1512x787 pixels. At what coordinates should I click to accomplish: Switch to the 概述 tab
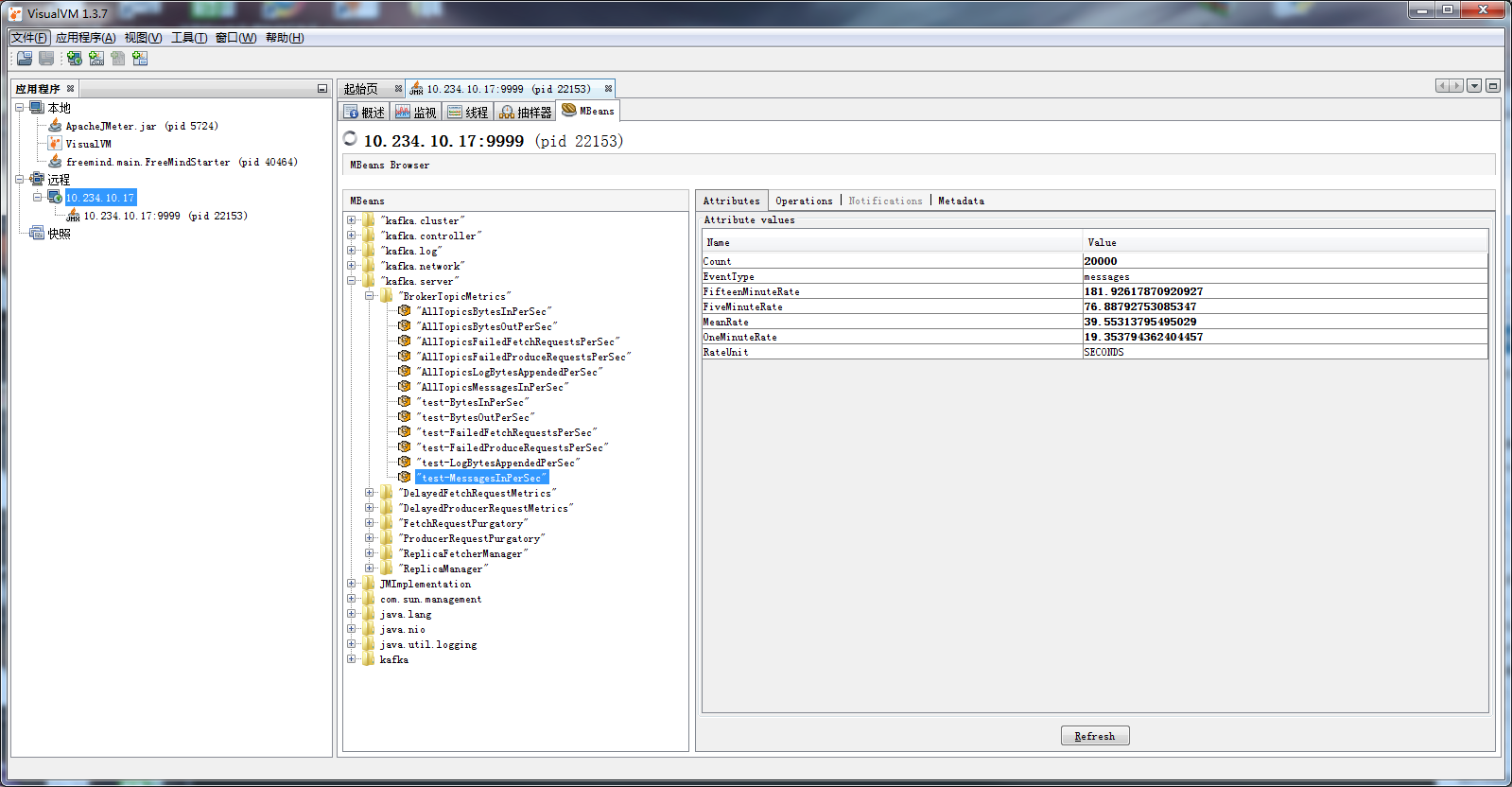(364, 112)
